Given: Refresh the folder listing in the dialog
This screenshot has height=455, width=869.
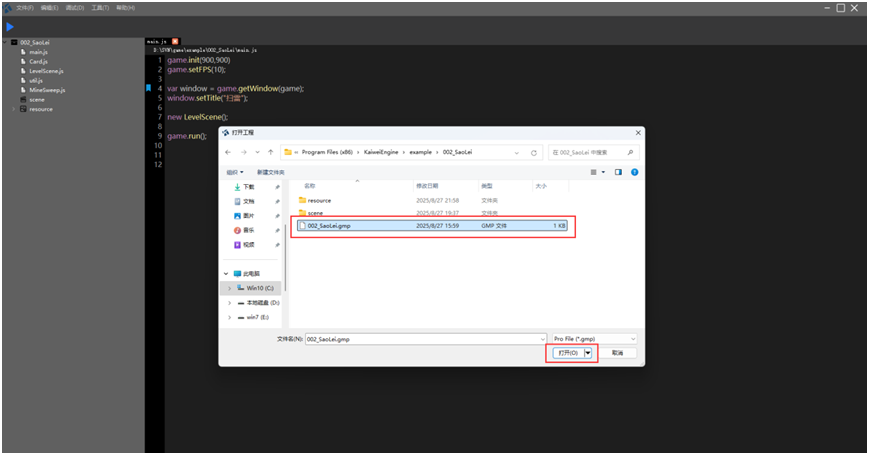Looking at the screenshot, I should click(534, 152).
